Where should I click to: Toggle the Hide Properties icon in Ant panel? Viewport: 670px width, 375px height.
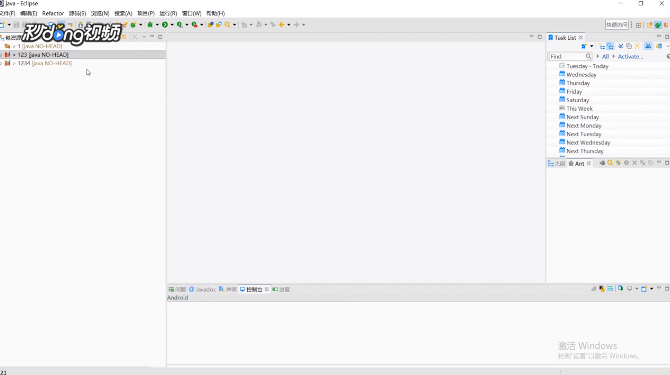click(x=618, y=163)
